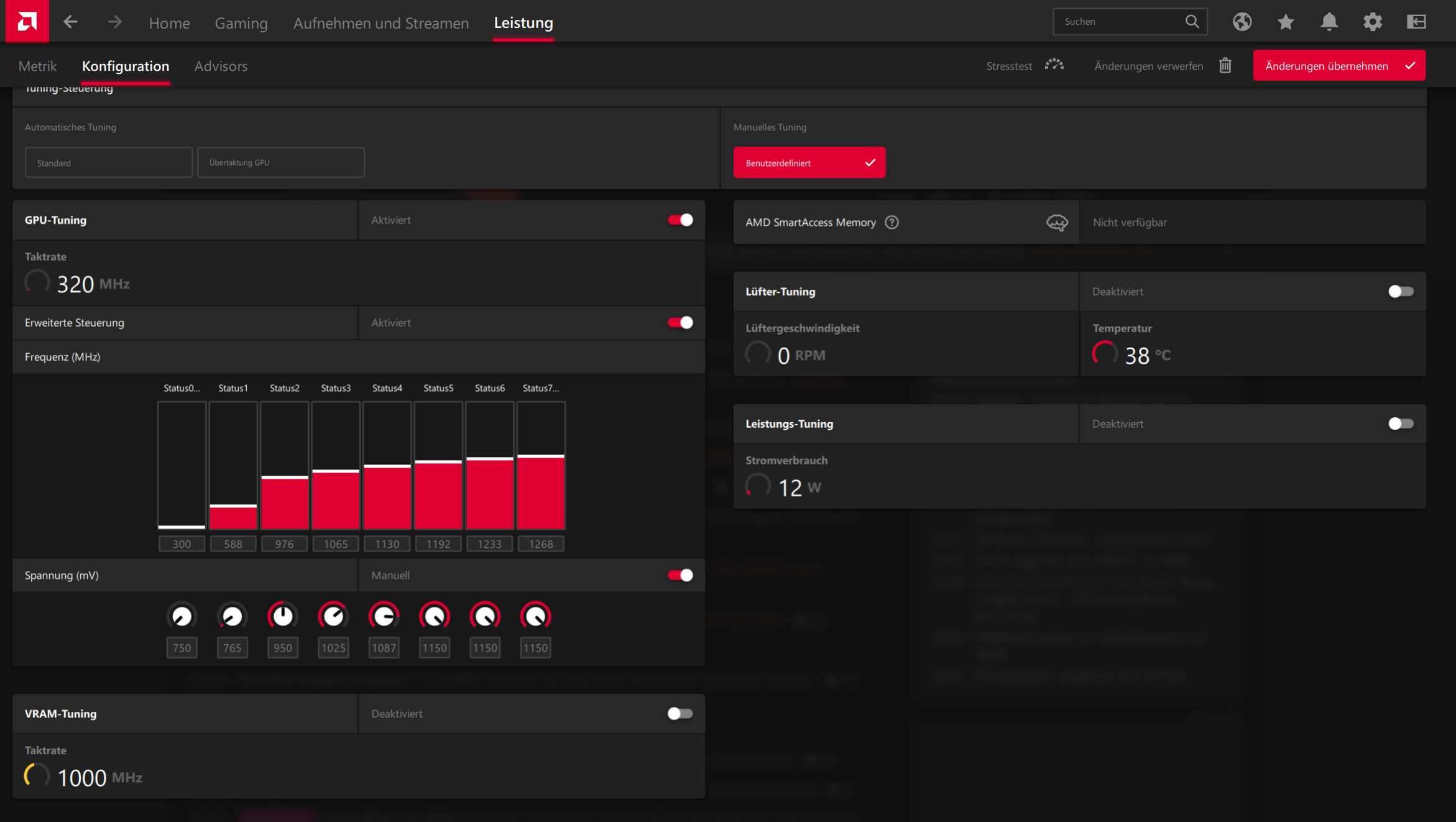Open the web browser globe icon
Viewport: 1456px width, 822px height.
(x=1242, y=22)
